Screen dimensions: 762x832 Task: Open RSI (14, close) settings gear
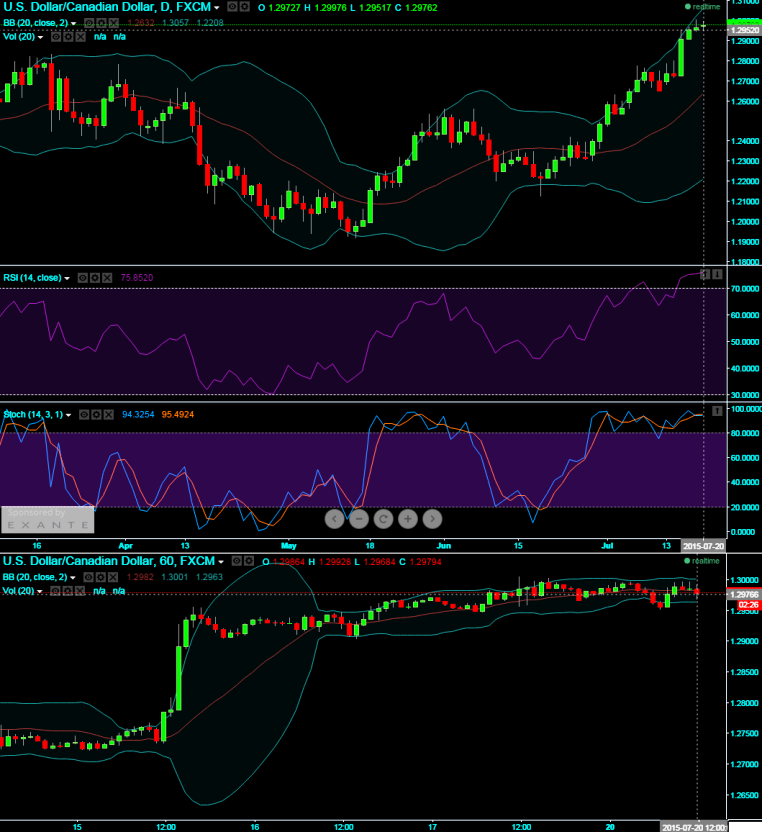[94, 278]
